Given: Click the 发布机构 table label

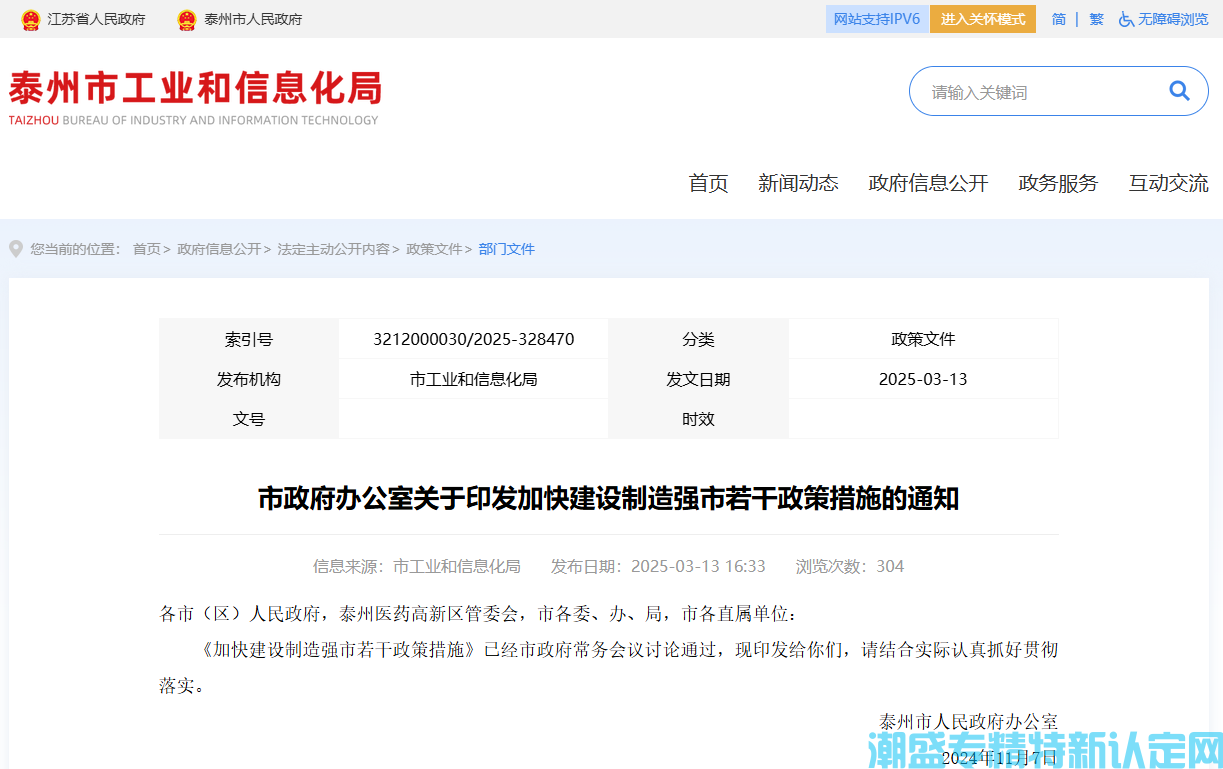Looking at the screenshot, I should (x=249, y=379).
